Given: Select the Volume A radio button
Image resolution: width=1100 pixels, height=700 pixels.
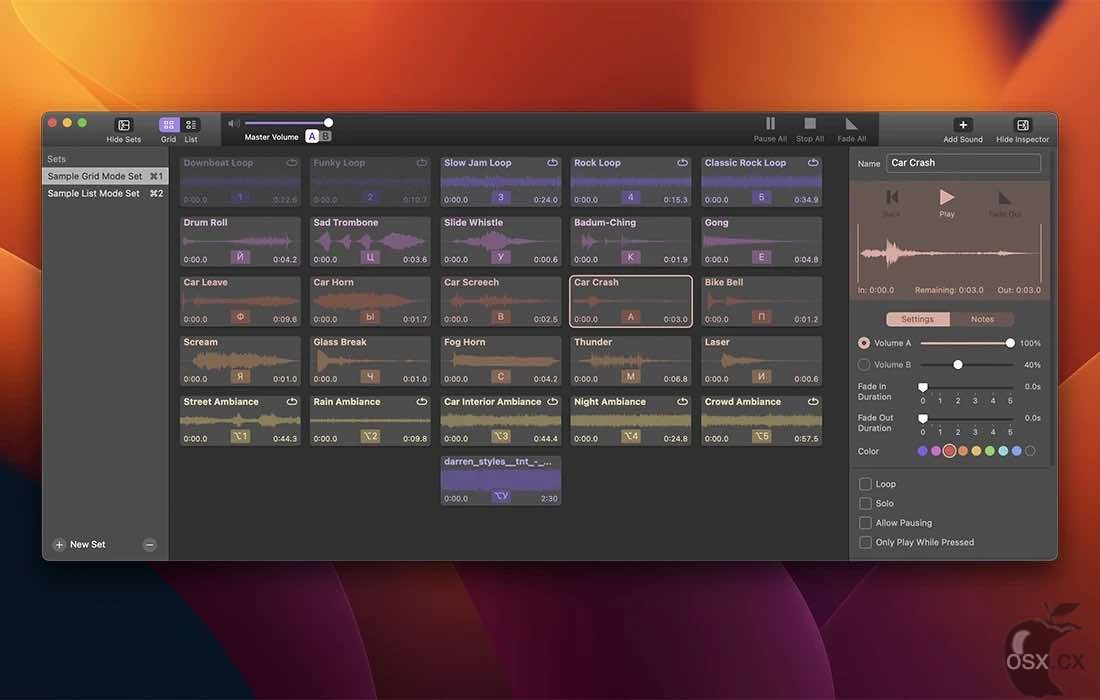Looking at the screenshot, I should [x=864, y=343].
